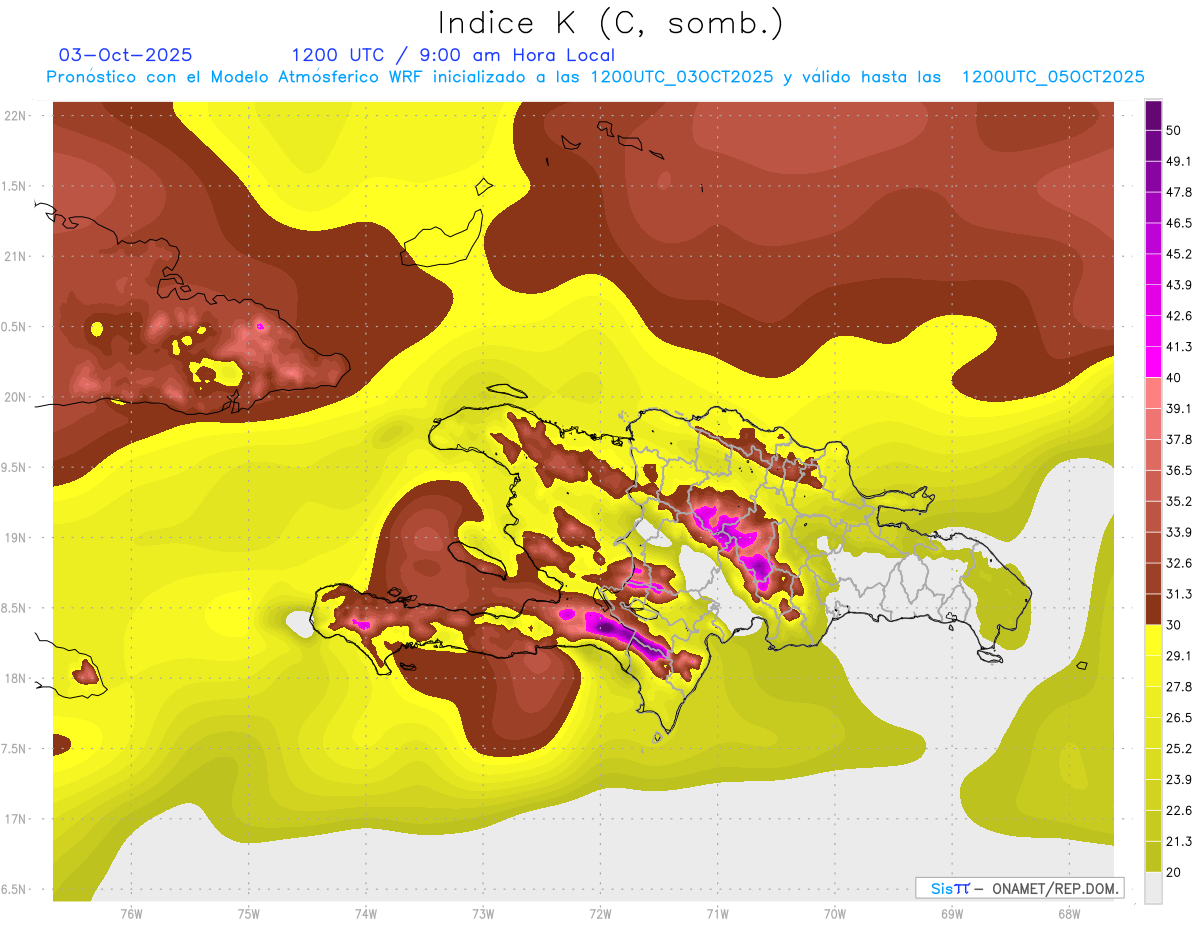Pick the salmon swatch between 39.1 and 40
This screenshot has width=1200, height=927.
click(x=1153, y=393)
